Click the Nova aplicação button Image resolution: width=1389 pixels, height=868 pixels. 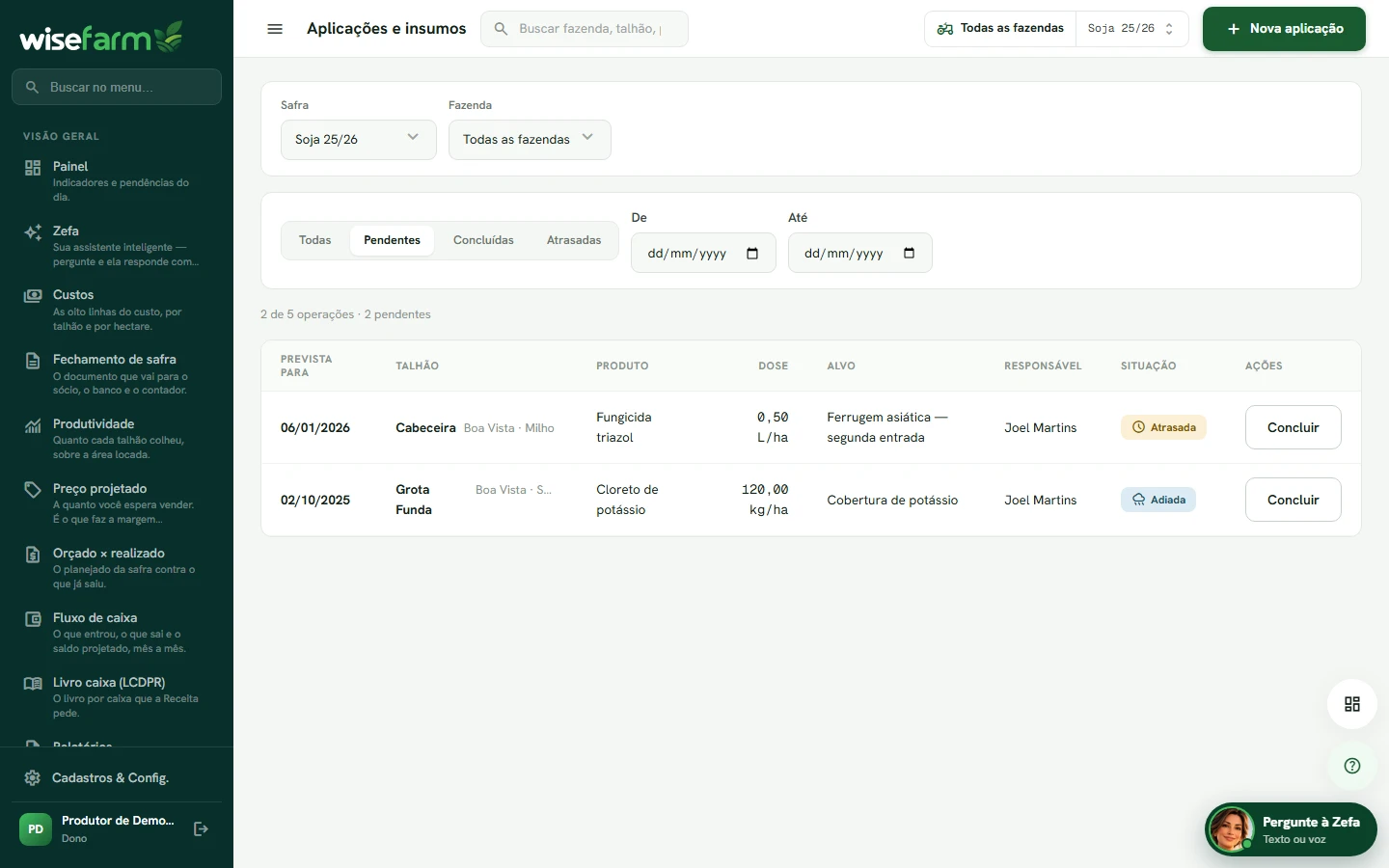pos(1284,29)
